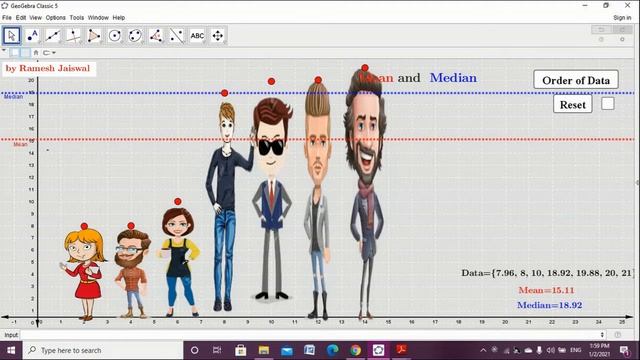The width and height of the screenshot is (640, 360).
Task: Open the Edit menu
Action: coord(21,18)
